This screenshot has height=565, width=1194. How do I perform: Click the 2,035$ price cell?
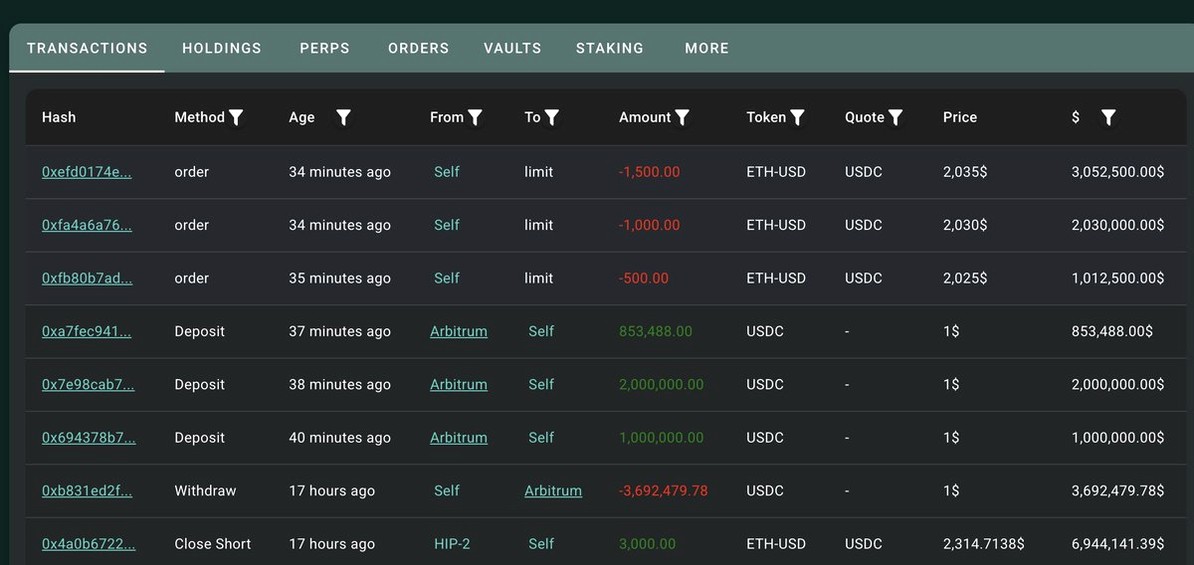pyautogui.click(x=965, y=172)
